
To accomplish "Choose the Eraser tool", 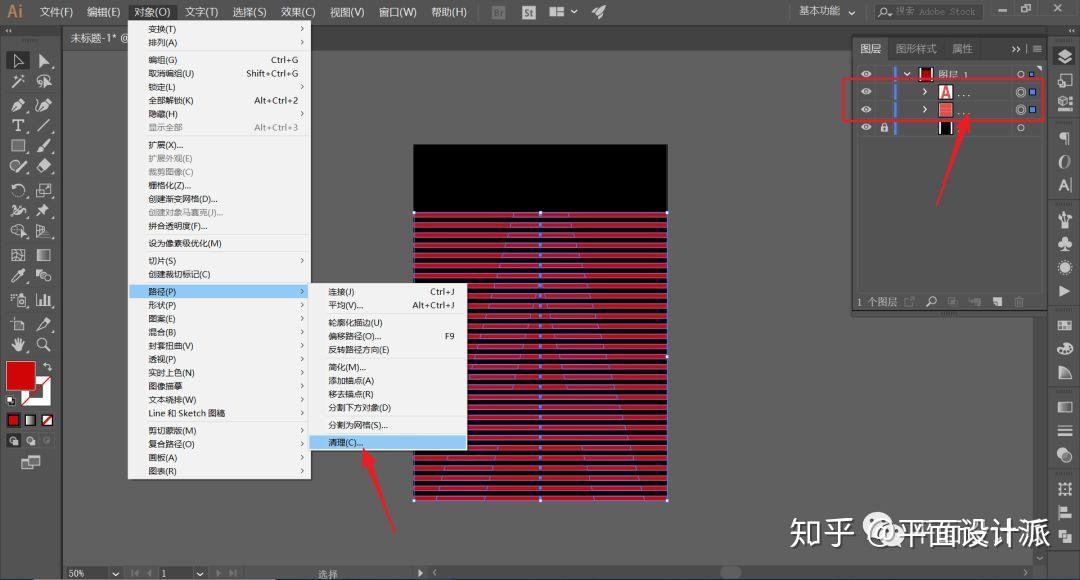I will 43,167.
